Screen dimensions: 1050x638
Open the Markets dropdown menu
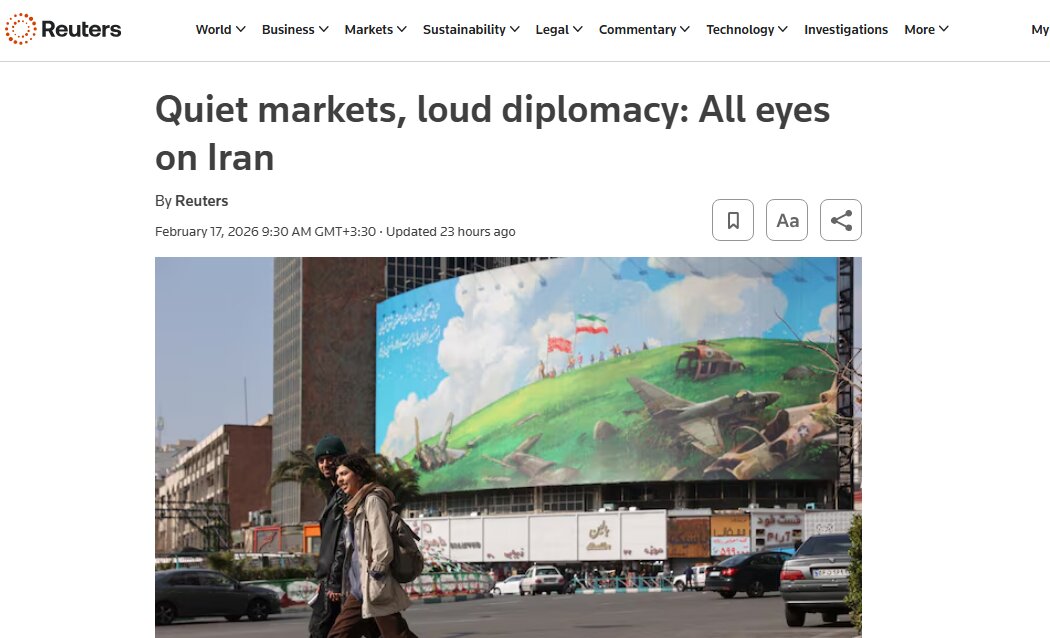tap(375, 29)
